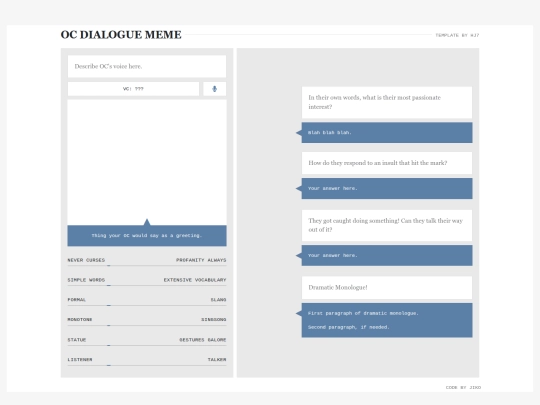The height and width of the screenshot is (405, 540).
Task: Click the 'TALKER' label
Action: 217,360
